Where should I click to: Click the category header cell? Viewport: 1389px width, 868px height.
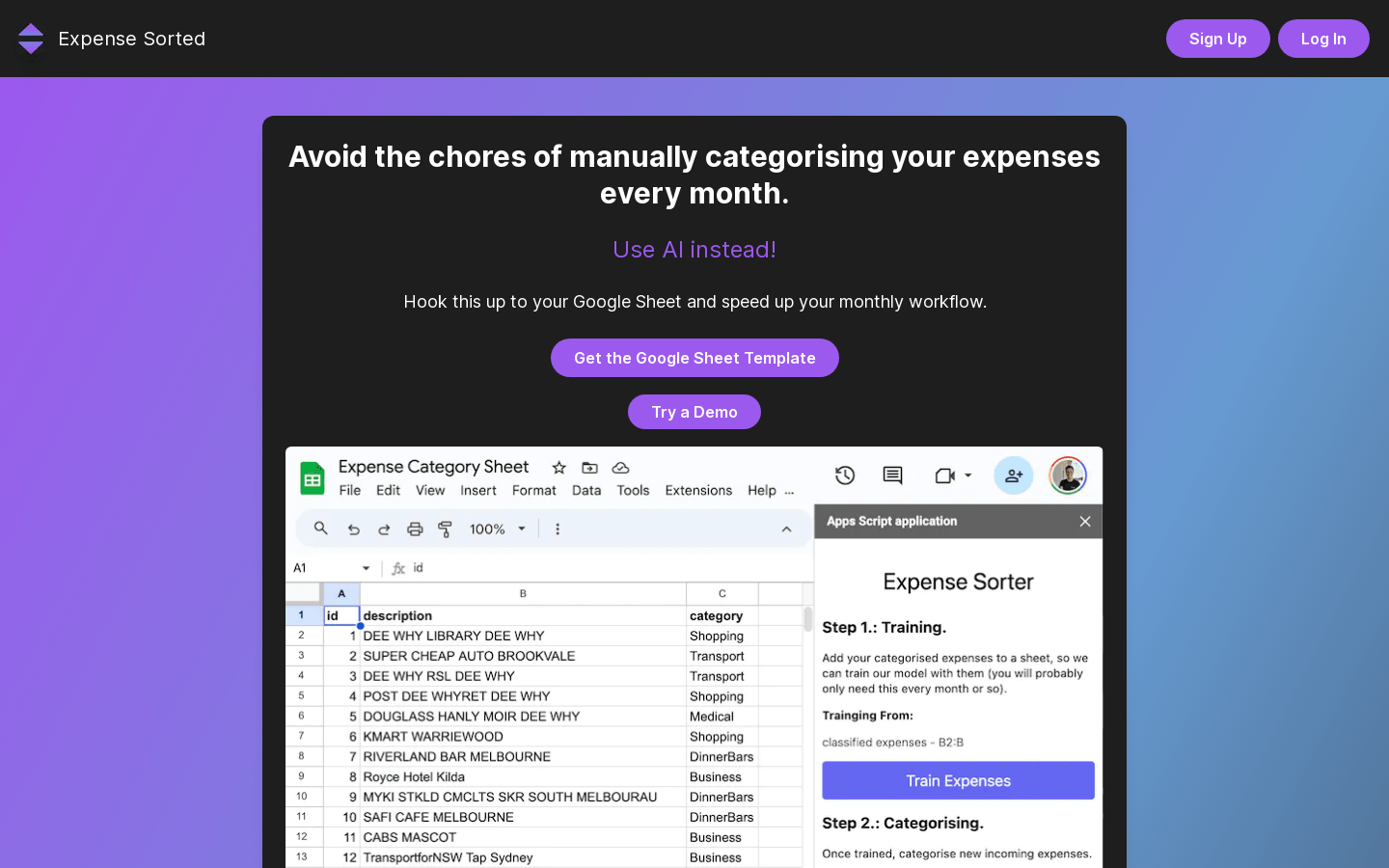tap(722, 615)
